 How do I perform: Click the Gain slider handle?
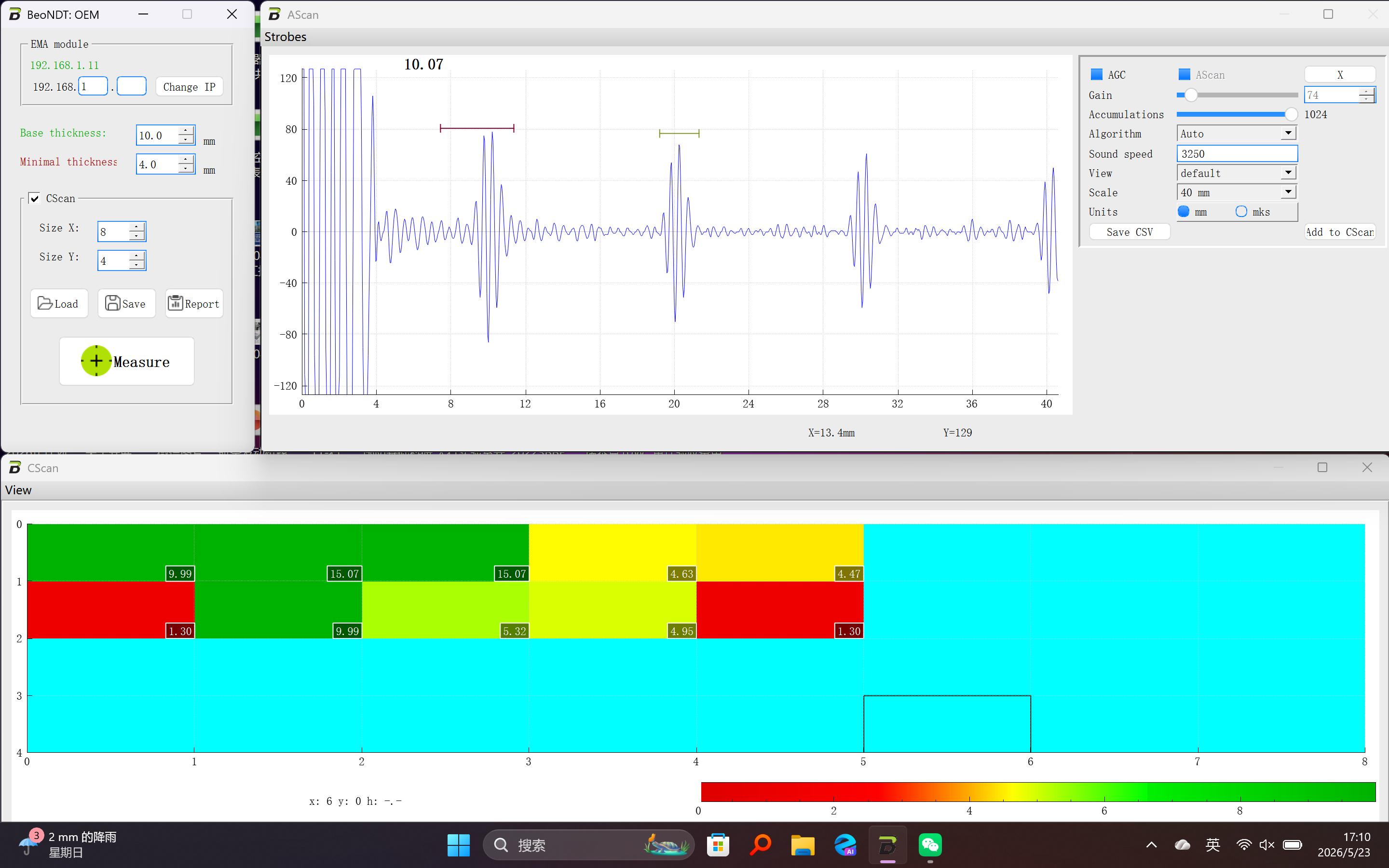tap(1191, 95)
